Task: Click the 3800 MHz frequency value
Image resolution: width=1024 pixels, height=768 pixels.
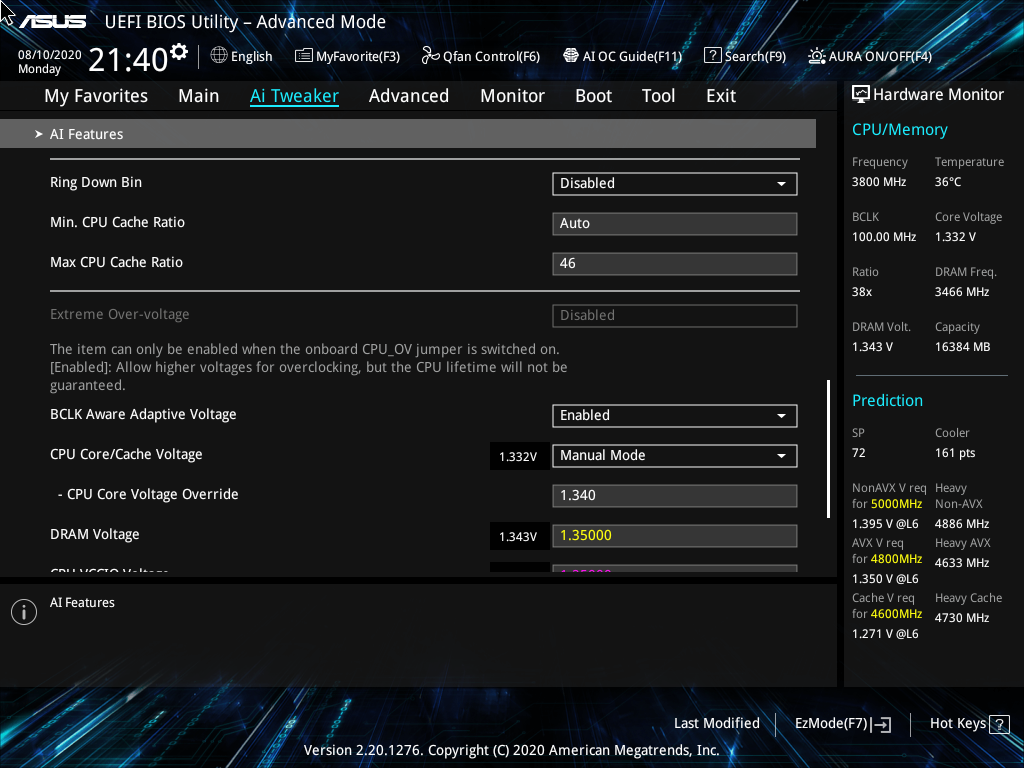Action: (879, 182)
